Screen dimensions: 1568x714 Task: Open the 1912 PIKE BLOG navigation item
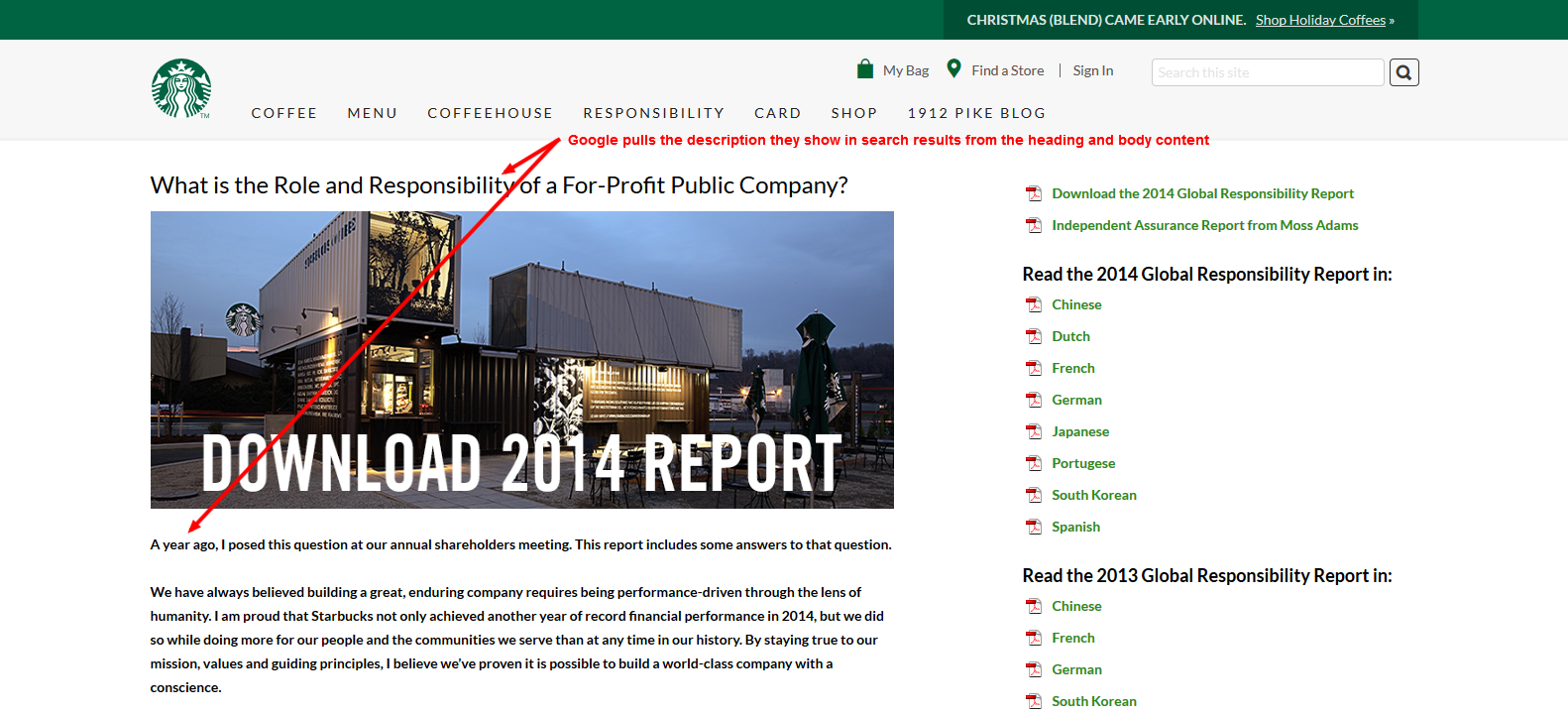977,113
